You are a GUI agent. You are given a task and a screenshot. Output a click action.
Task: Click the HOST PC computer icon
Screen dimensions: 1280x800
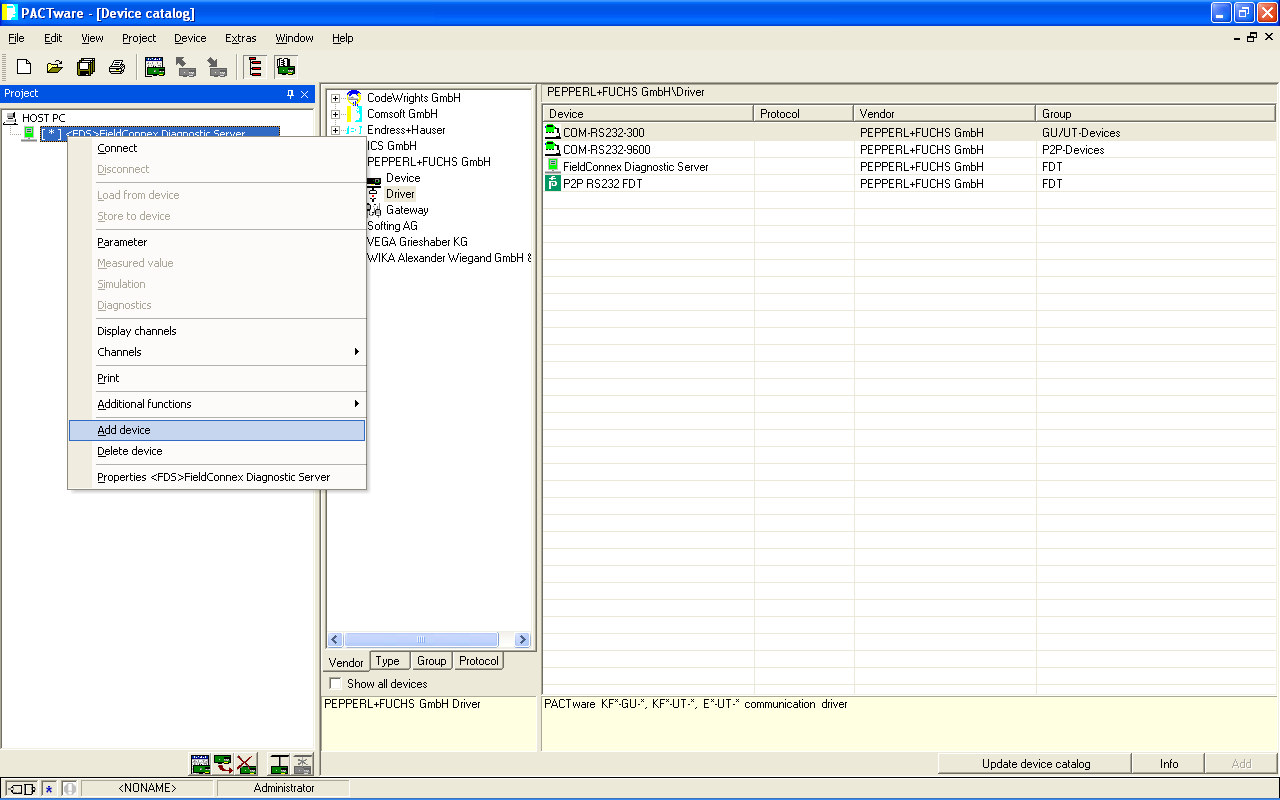click(x=12, y=118)
